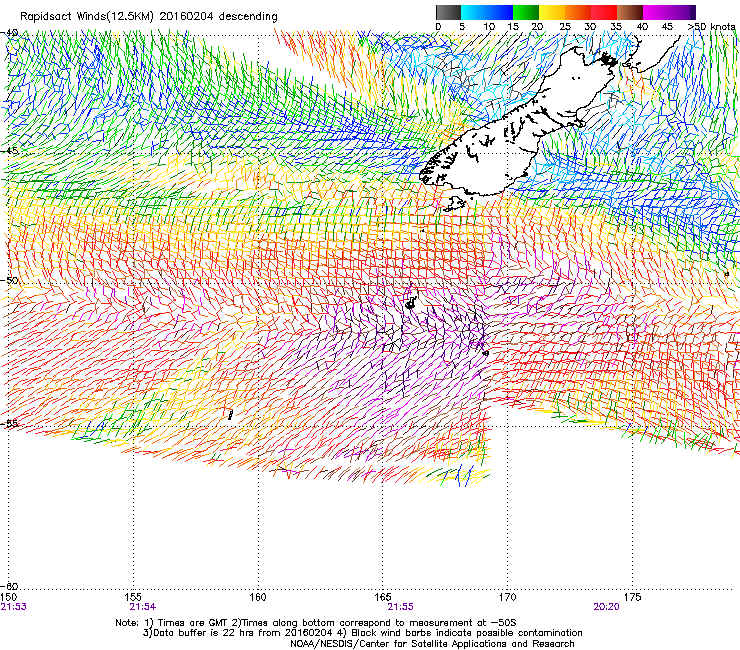This screenshot has height=650, width=740.
Task: Click the 21:55 pass time label
Action: coord(400,607)
